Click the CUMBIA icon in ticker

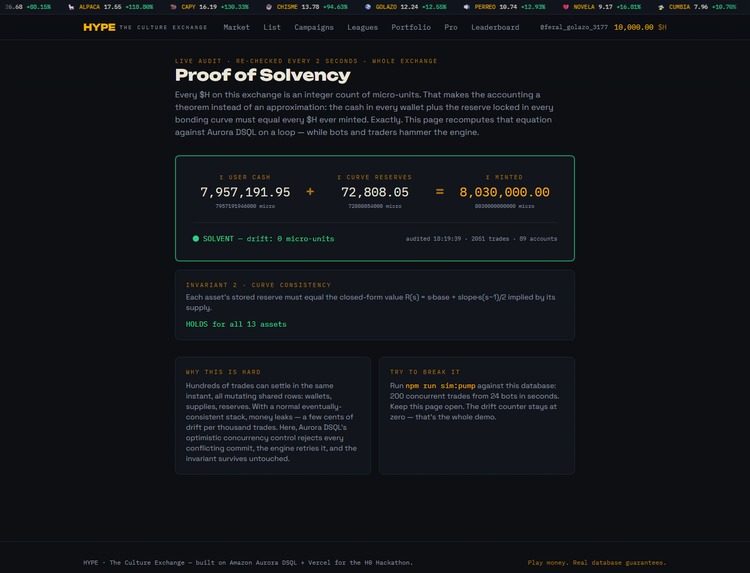(x=661, y=7)
